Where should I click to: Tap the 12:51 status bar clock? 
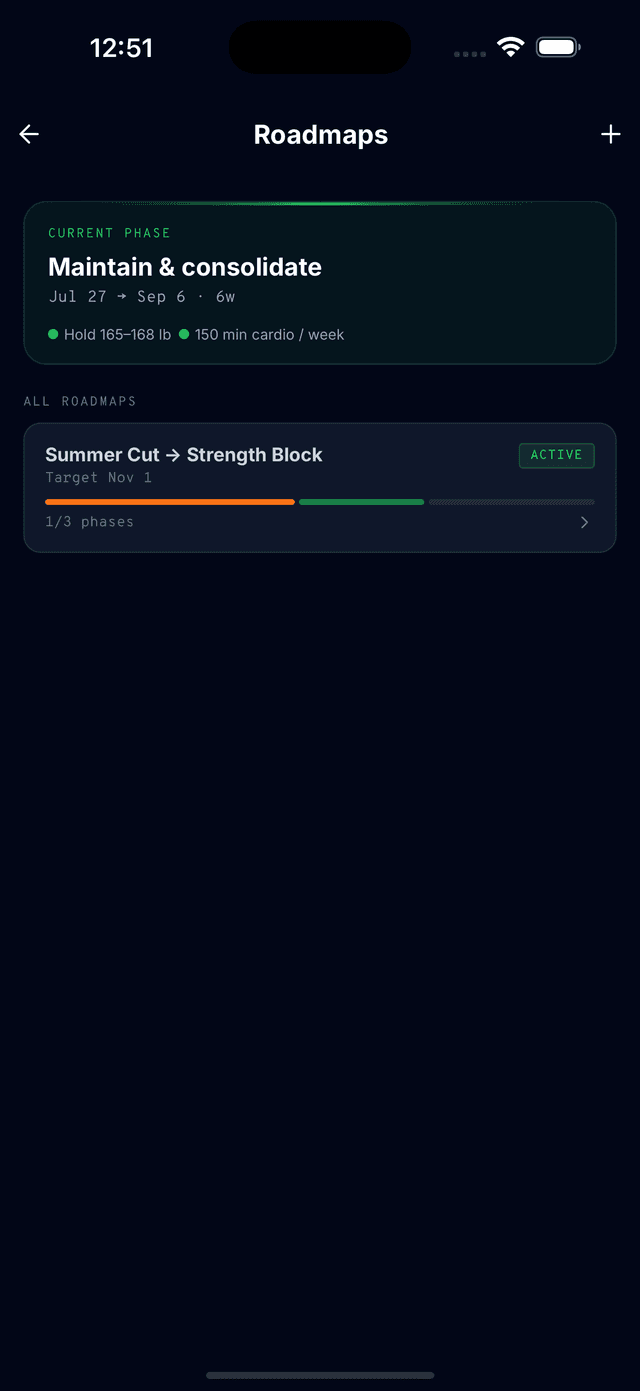[121, 48]
